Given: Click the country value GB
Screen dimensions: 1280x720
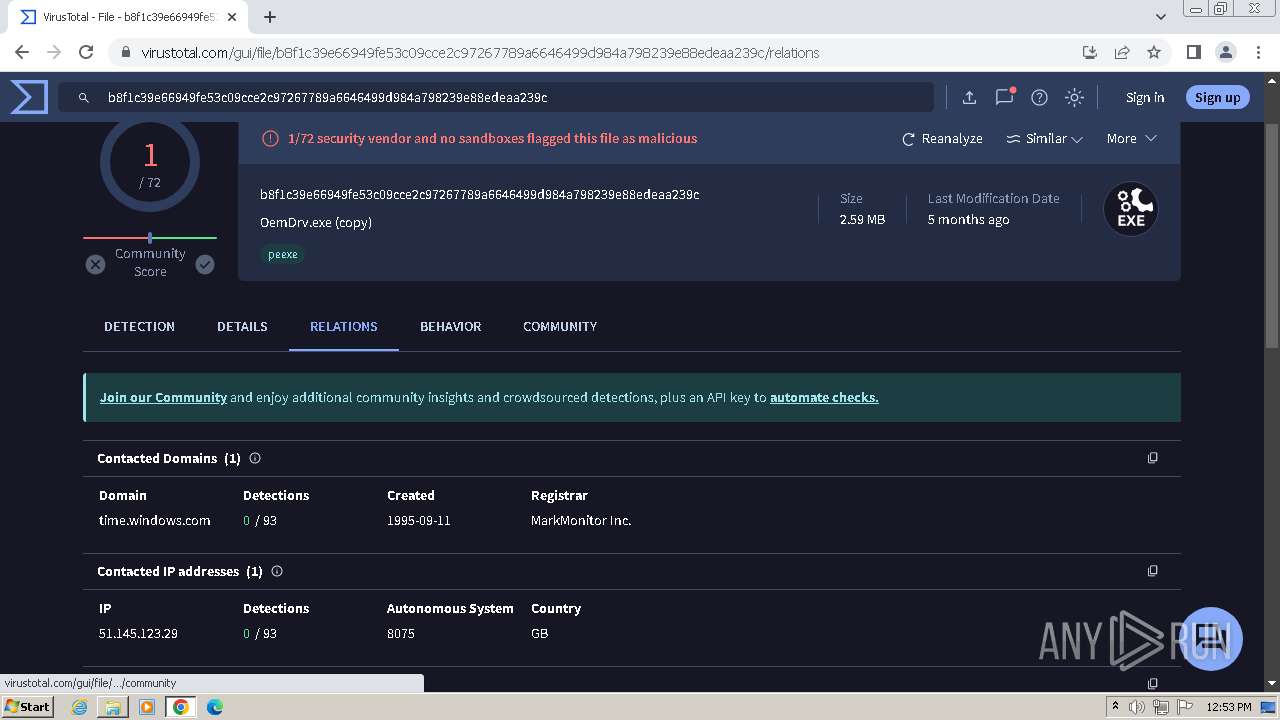Looking at the screenshot, I should point(540,633).
